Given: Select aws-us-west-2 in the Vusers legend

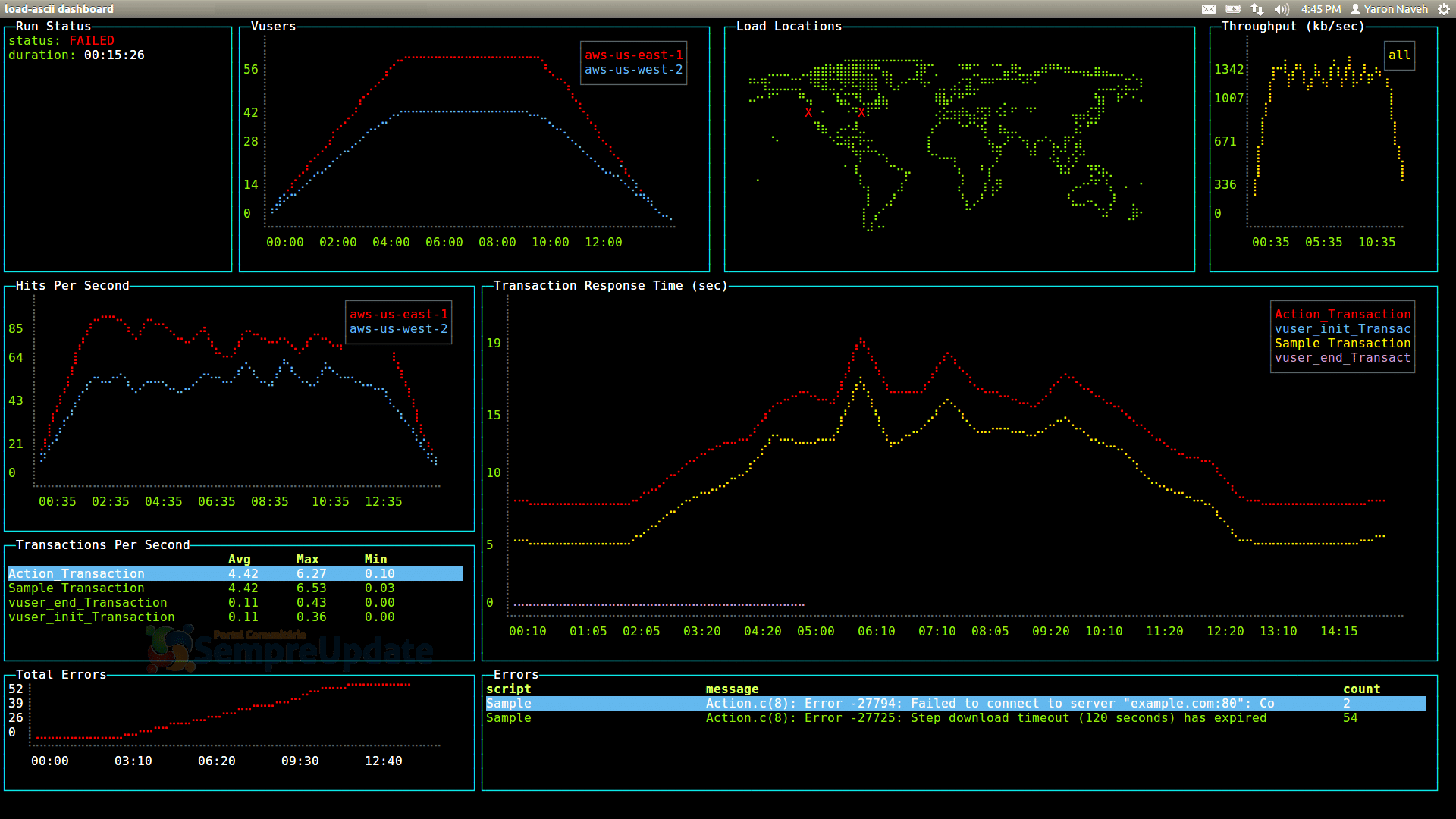Looking at the screenshot, I should (633, 70).
